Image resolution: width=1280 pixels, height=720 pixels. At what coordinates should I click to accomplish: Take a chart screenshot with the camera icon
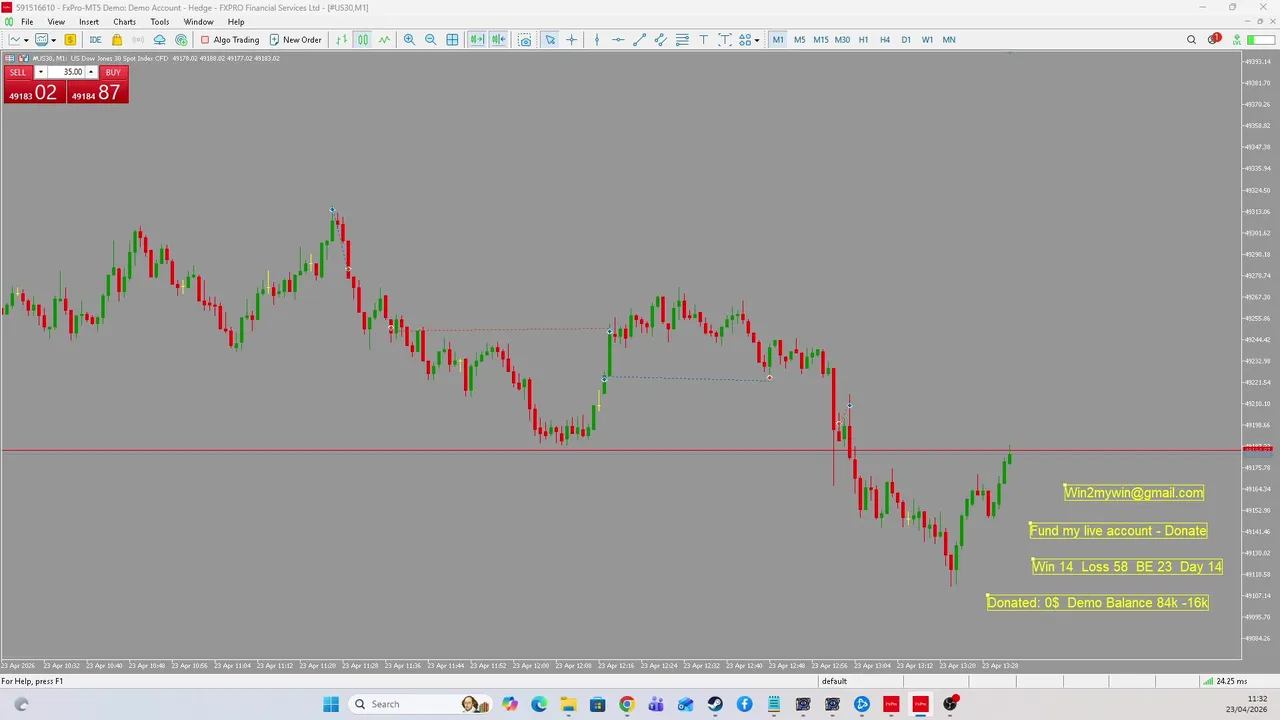tap(524, 40)
